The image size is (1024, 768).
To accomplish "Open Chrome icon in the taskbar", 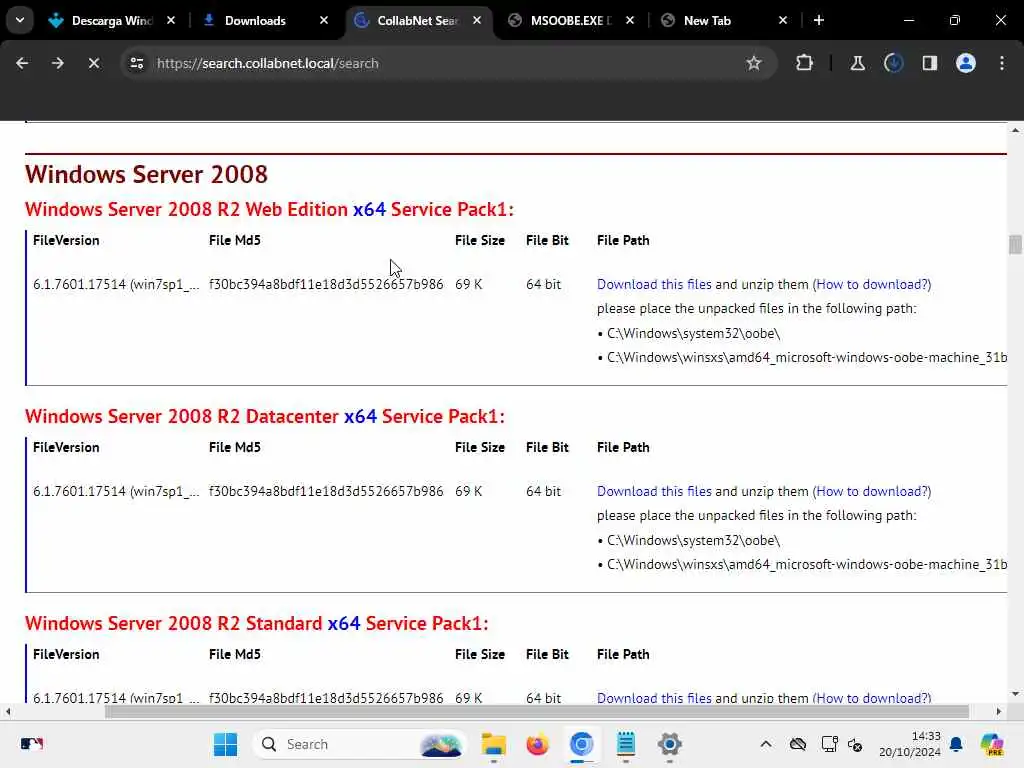I will pos(581,744).
